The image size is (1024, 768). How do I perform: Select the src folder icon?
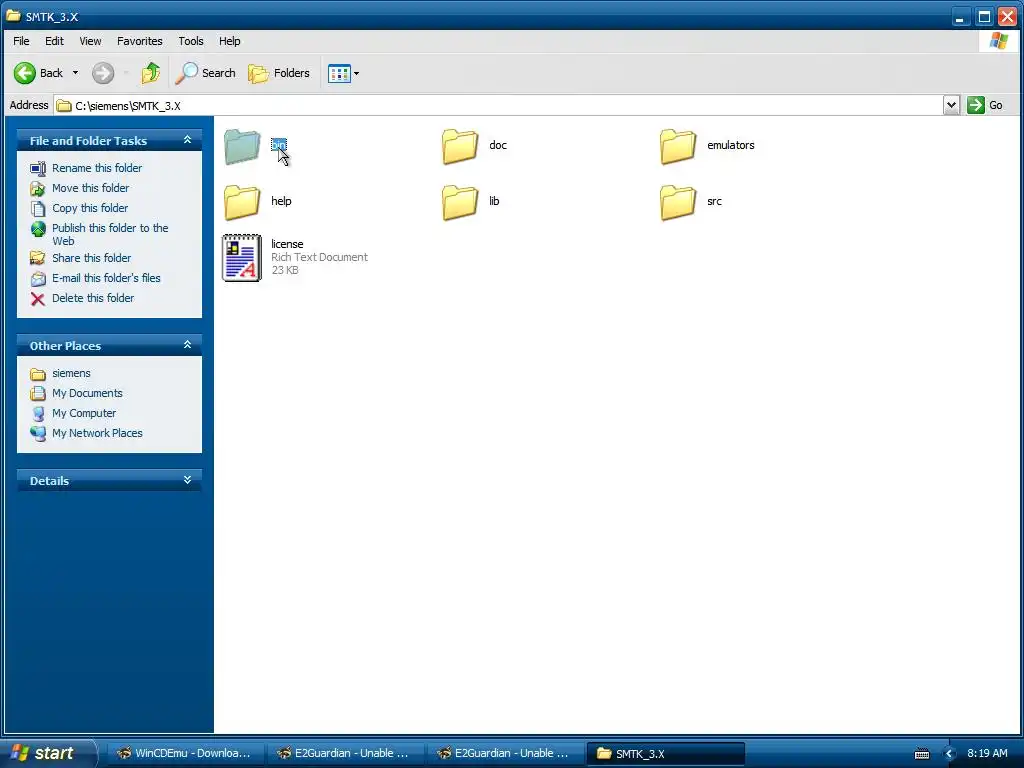pos(678,202)
